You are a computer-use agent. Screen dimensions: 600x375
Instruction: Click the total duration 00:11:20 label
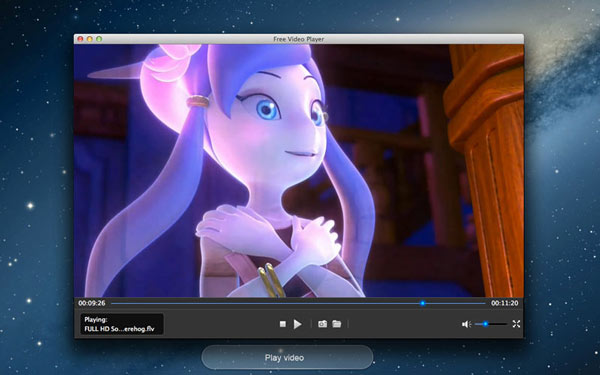505,303
